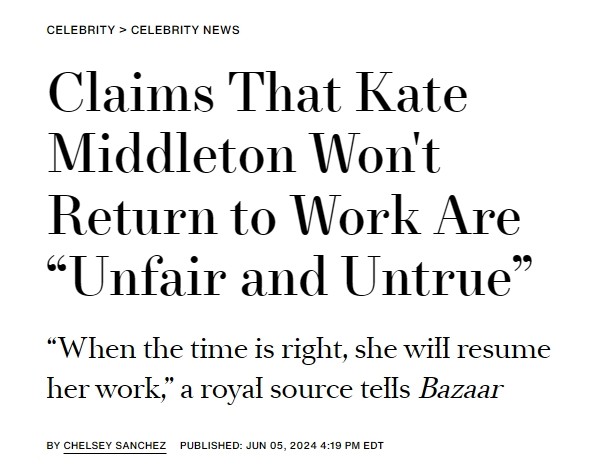Image resolution: width=610 pixels, height=465 pixels.
Task: Open the CELEBRITY breadcrumb link
Action: tap(81, 30)
